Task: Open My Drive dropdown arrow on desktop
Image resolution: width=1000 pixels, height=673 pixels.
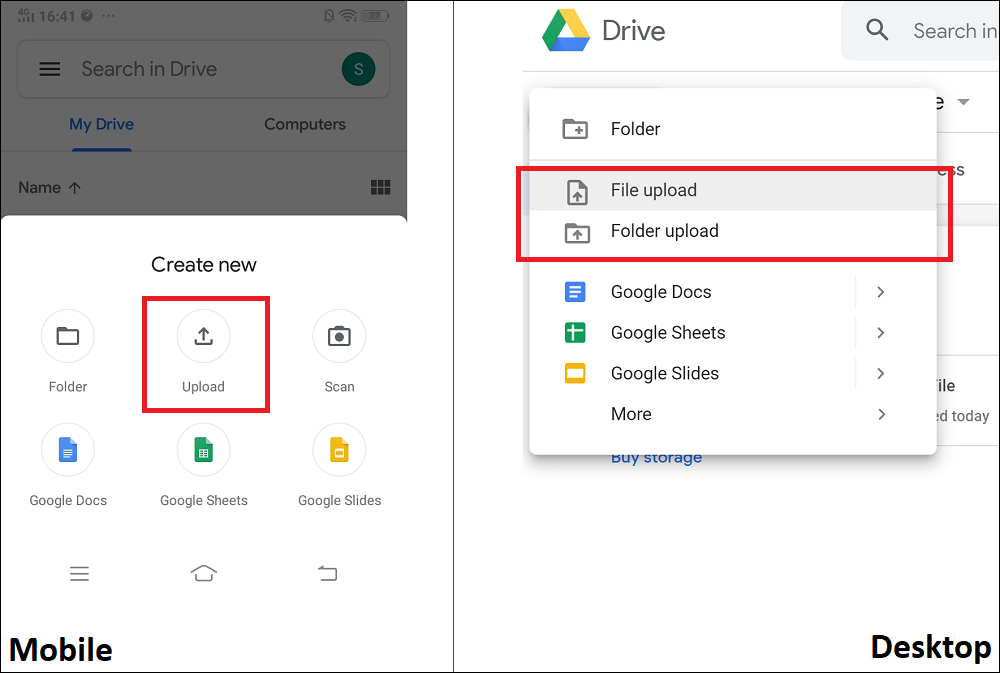Action: [x=964, y=102]
